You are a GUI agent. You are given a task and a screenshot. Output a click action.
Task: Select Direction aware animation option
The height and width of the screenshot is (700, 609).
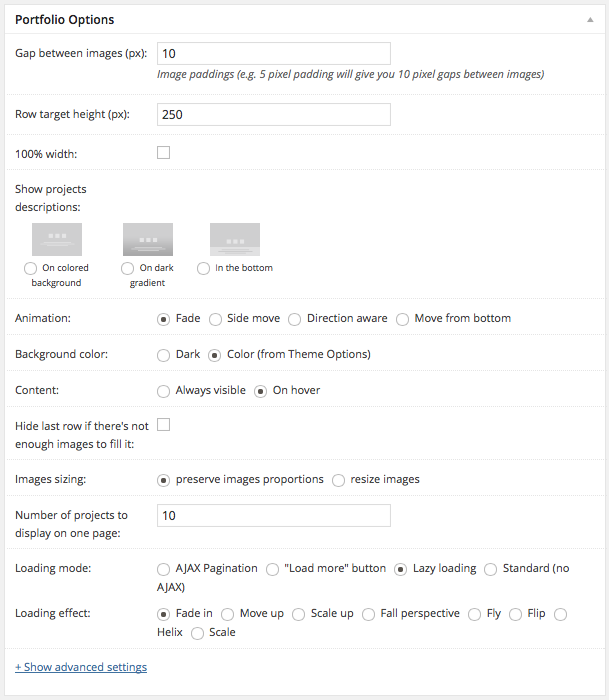[x=294, y=319]
